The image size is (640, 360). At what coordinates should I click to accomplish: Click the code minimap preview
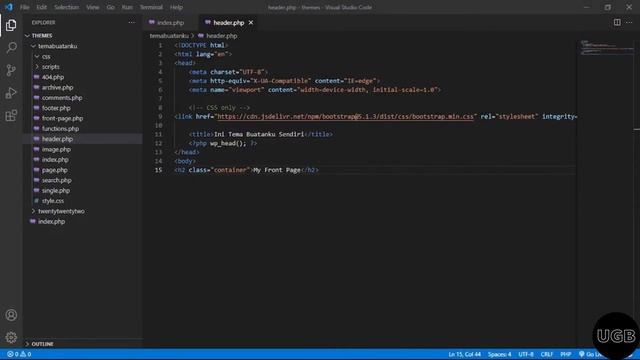click(607, 47)
